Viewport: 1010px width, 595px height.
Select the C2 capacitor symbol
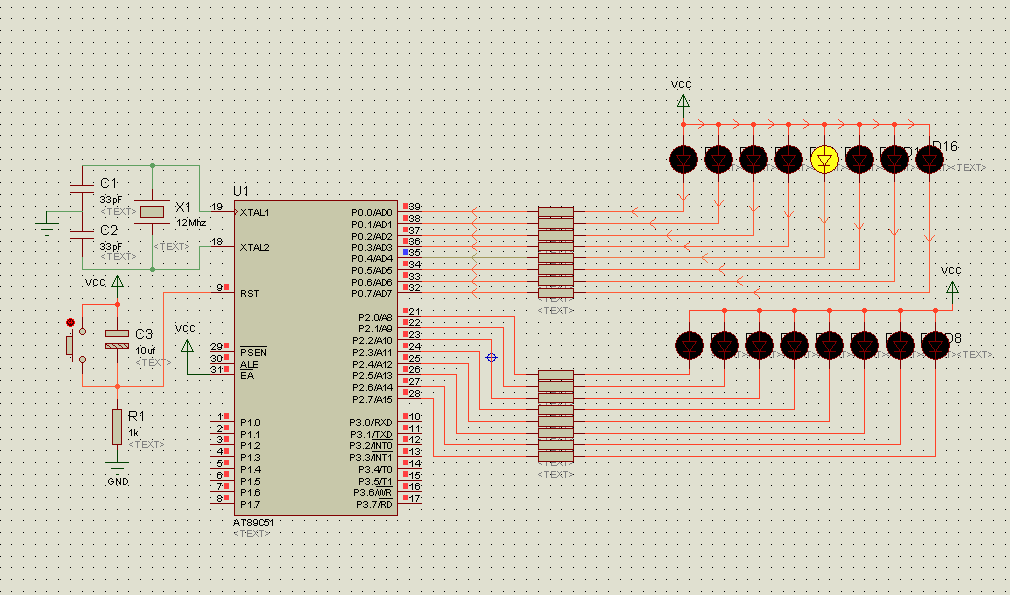coord(82,234)
